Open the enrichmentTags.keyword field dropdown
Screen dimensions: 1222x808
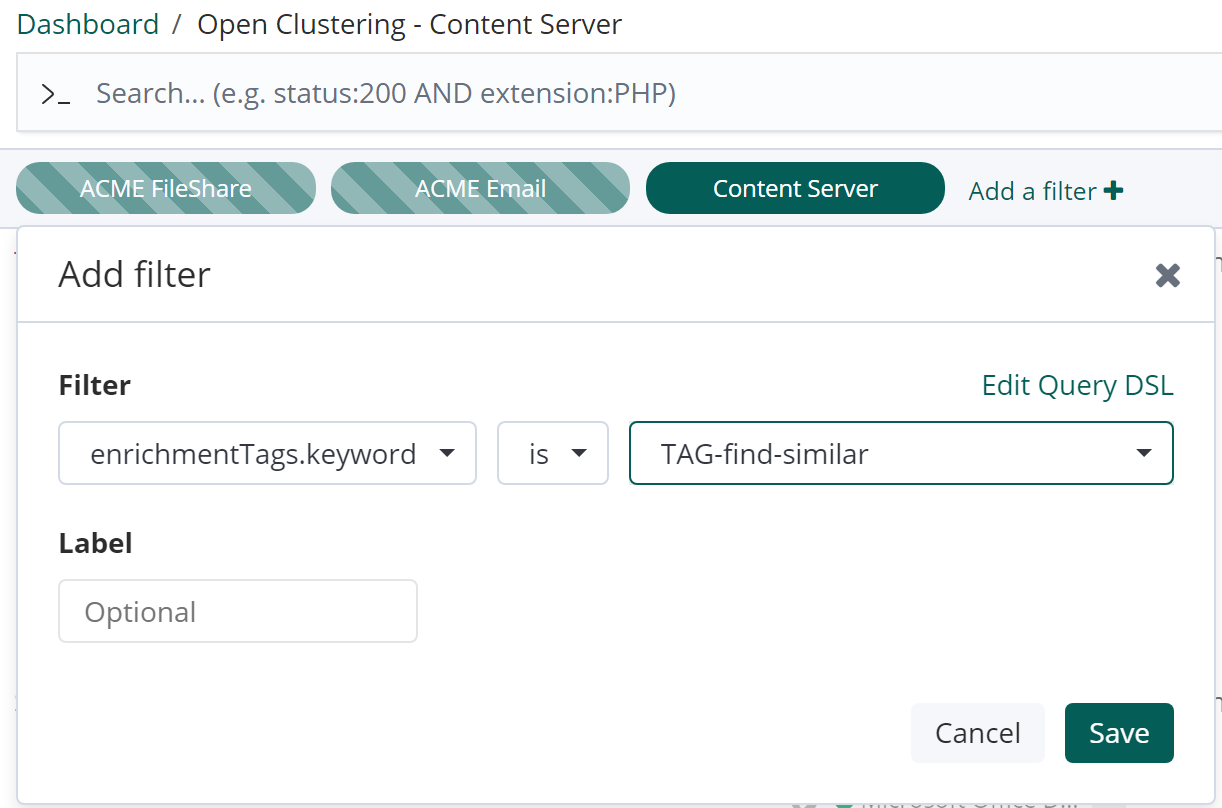(x=254, y=454)
